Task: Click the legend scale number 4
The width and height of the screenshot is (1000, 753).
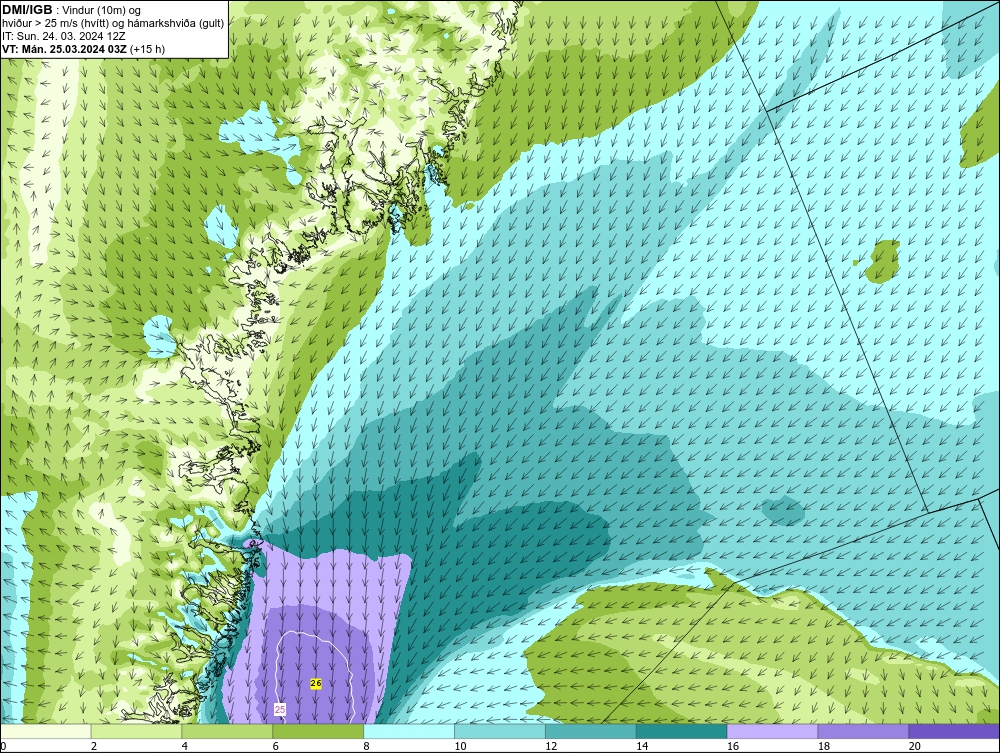Action: coord(184,746)
